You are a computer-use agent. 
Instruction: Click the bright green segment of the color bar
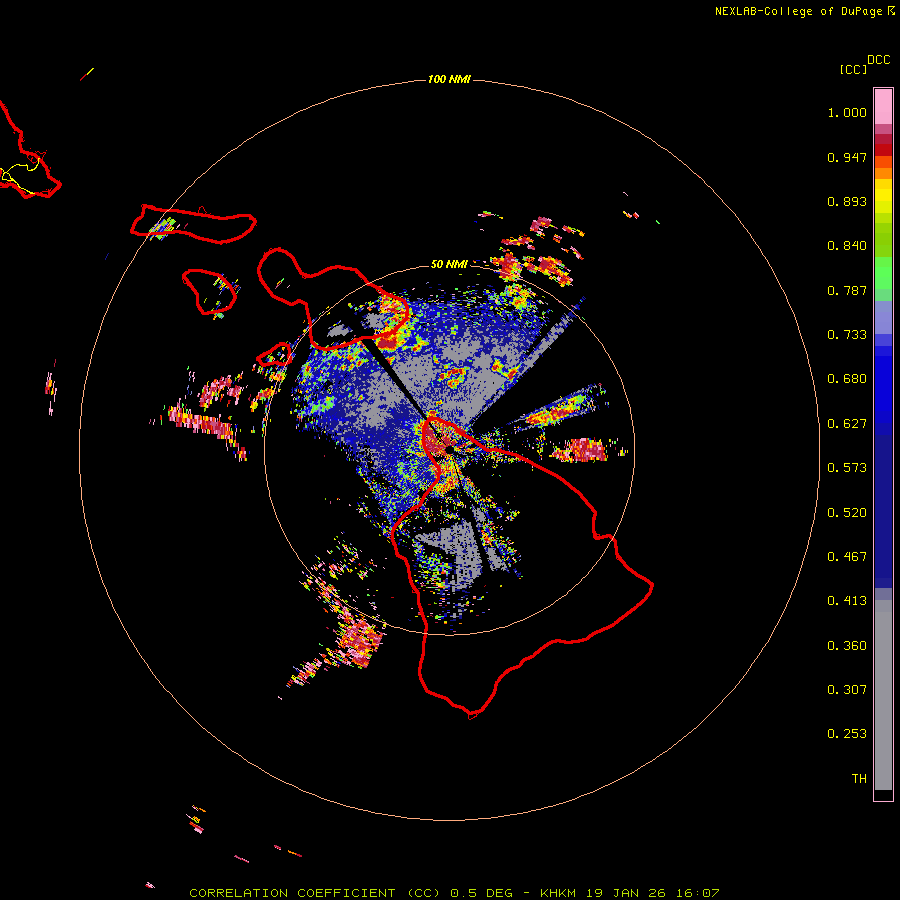coord(883,273)
